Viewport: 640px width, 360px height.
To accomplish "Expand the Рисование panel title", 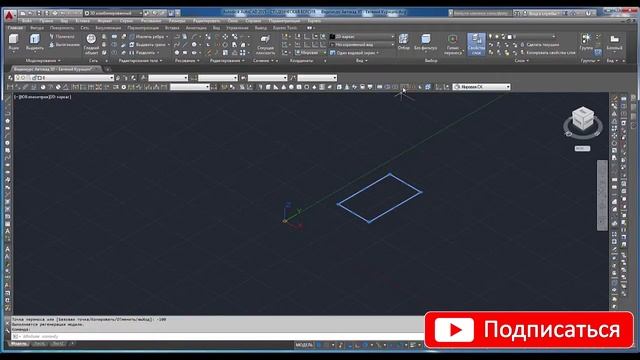I will [187, 60].
